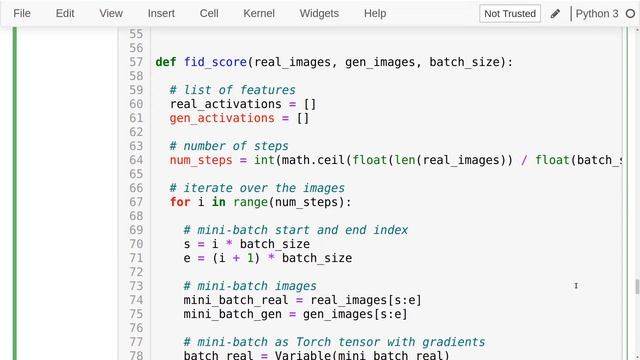Click the page vertical scrollbar thumb
This screenshot has height=360, width=640.
point(637,286)
